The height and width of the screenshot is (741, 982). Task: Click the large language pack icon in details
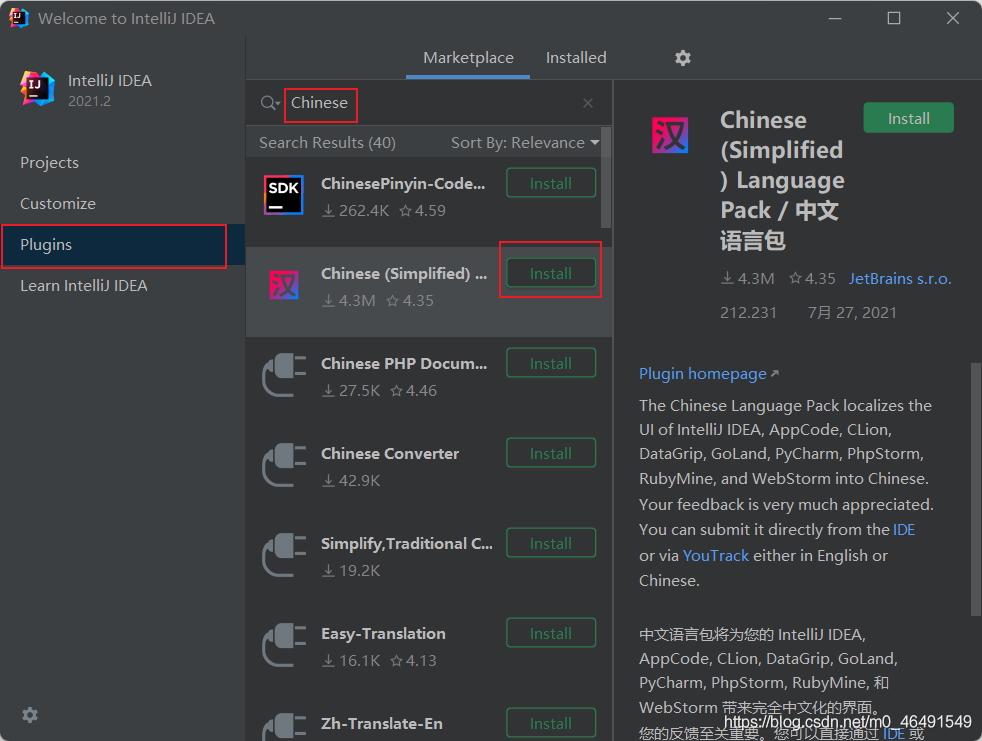[x=670, y=135]
